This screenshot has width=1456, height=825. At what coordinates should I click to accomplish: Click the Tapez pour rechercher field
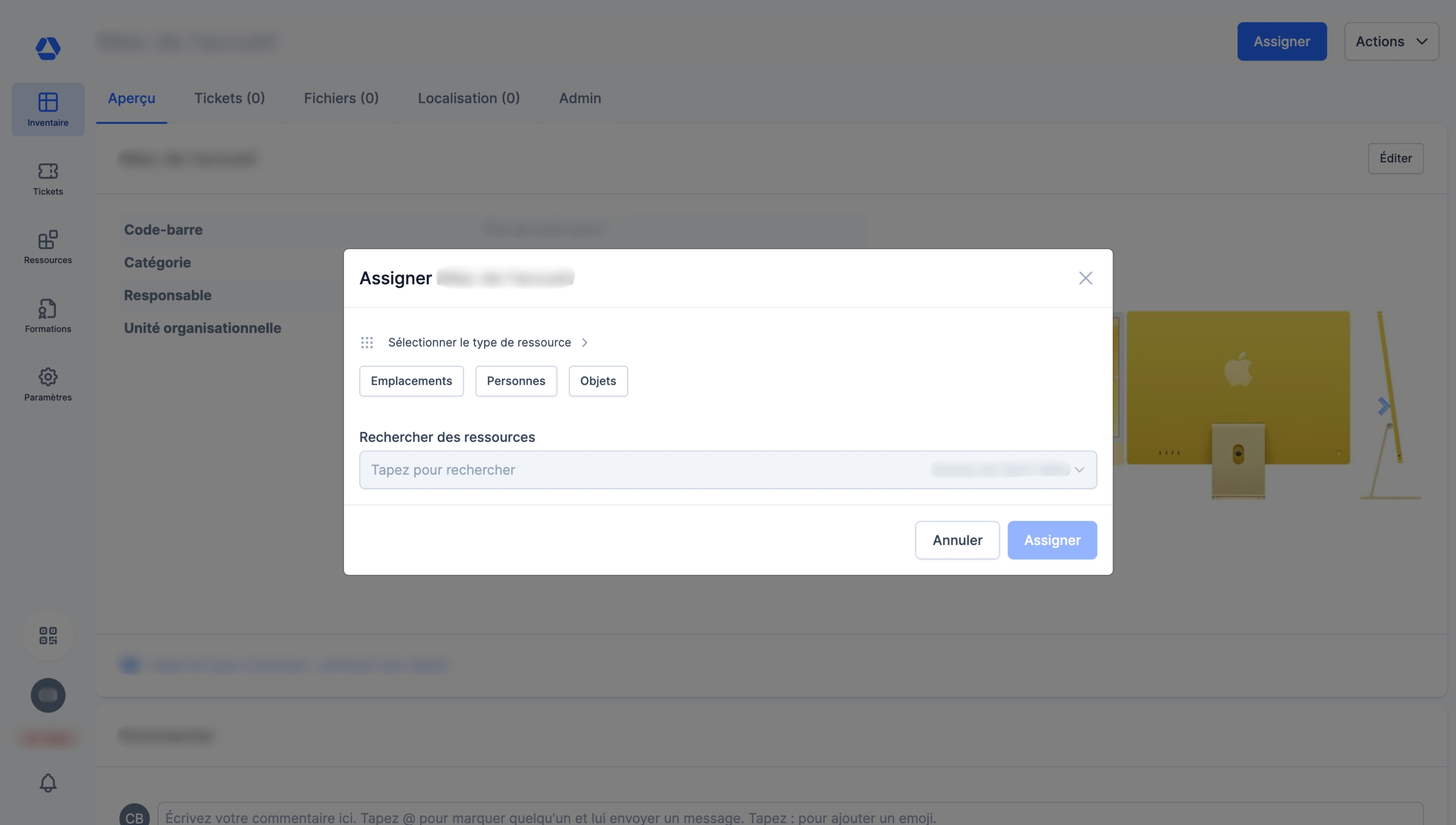coord(728,470)
